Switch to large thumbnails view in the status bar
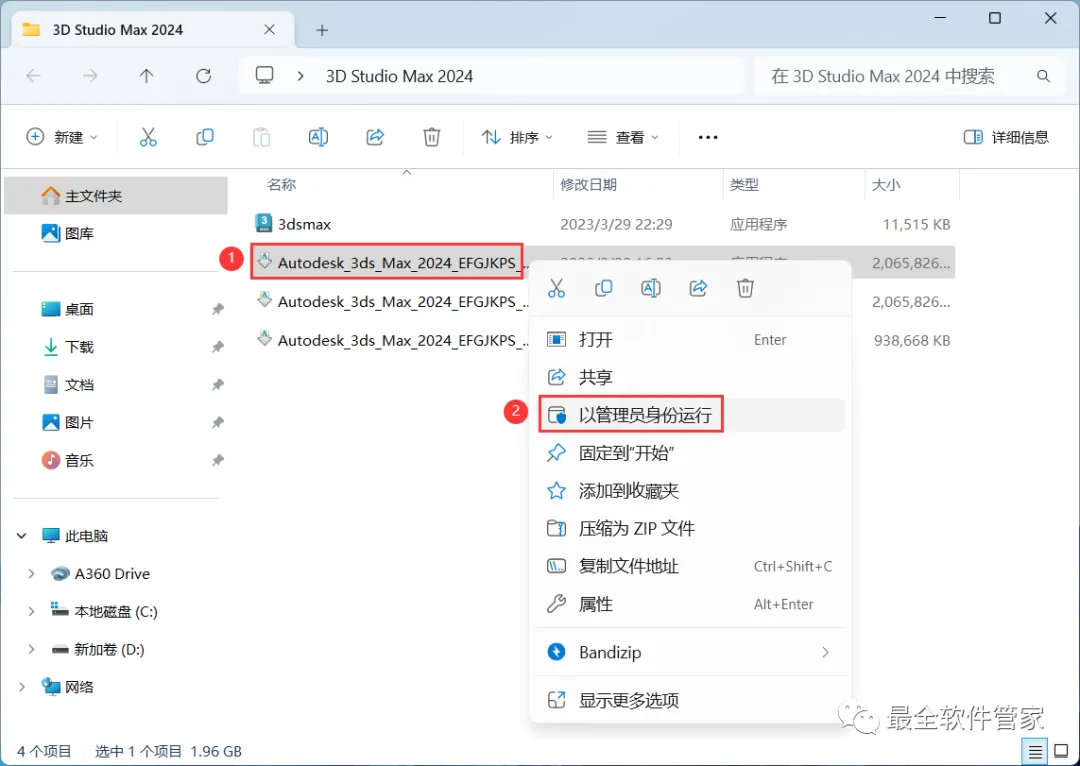The image size is (1080, 766). coord(1061,752)
